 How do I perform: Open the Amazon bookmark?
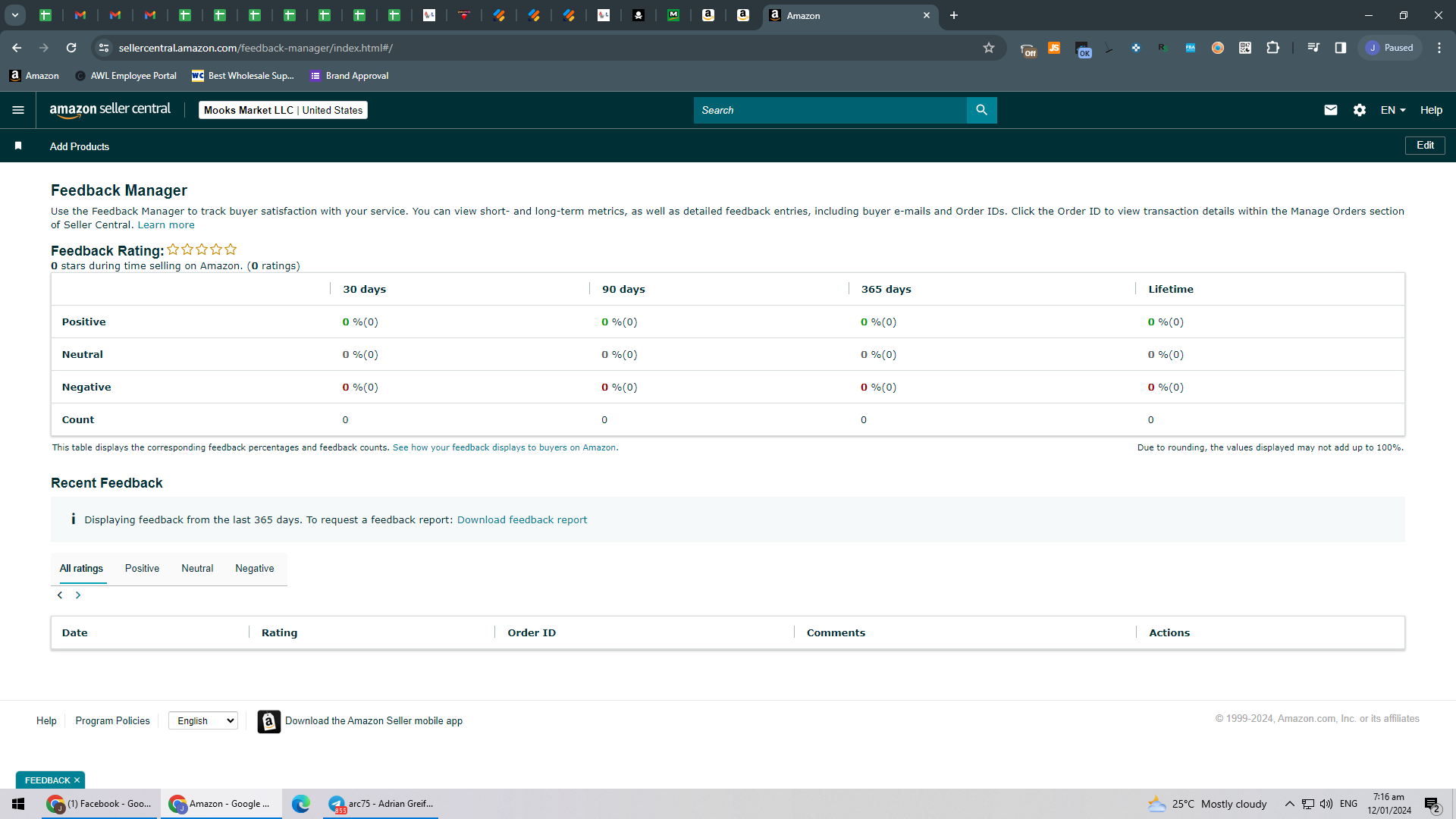[x=34, y=76]
